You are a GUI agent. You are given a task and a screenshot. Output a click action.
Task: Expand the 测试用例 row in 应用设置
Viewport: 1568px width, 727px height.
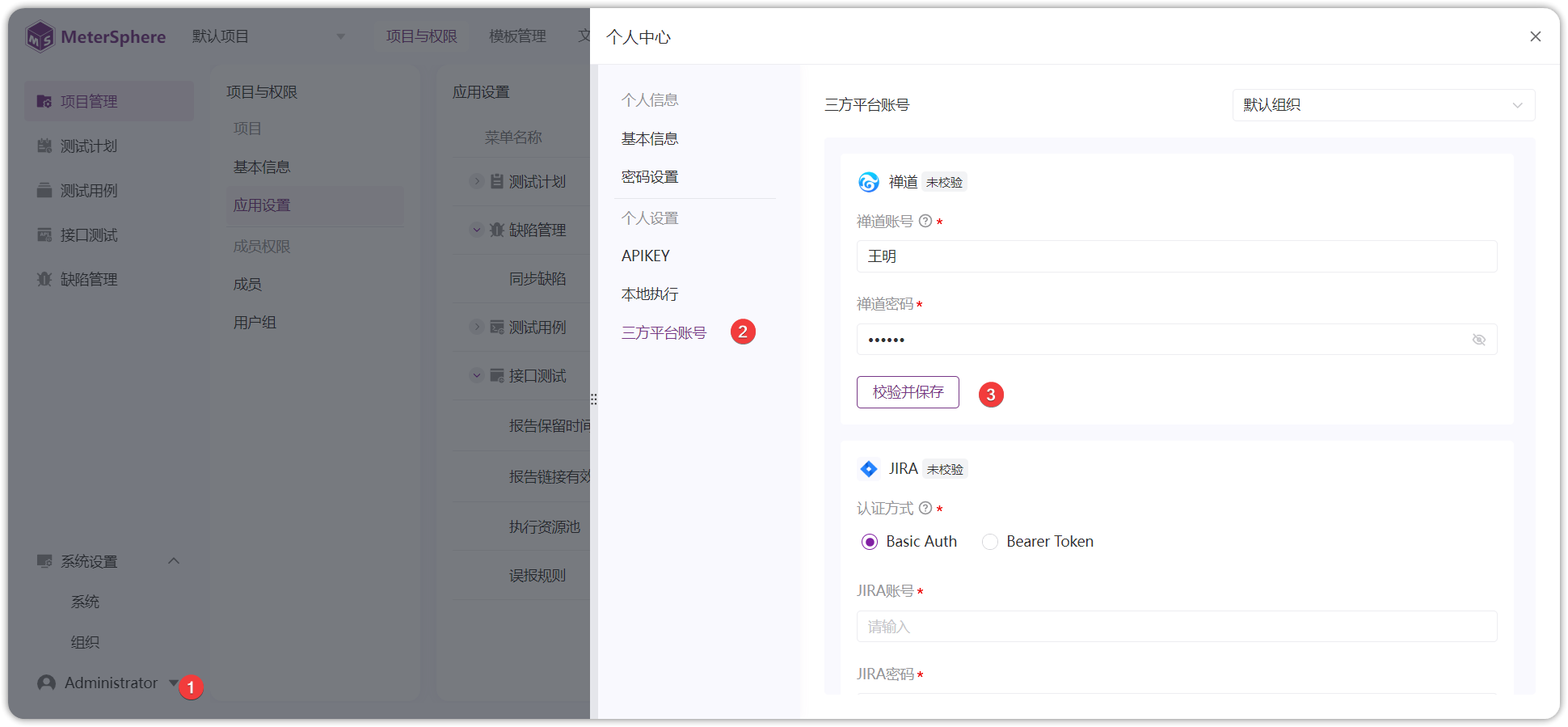click(x=477, y=327)
